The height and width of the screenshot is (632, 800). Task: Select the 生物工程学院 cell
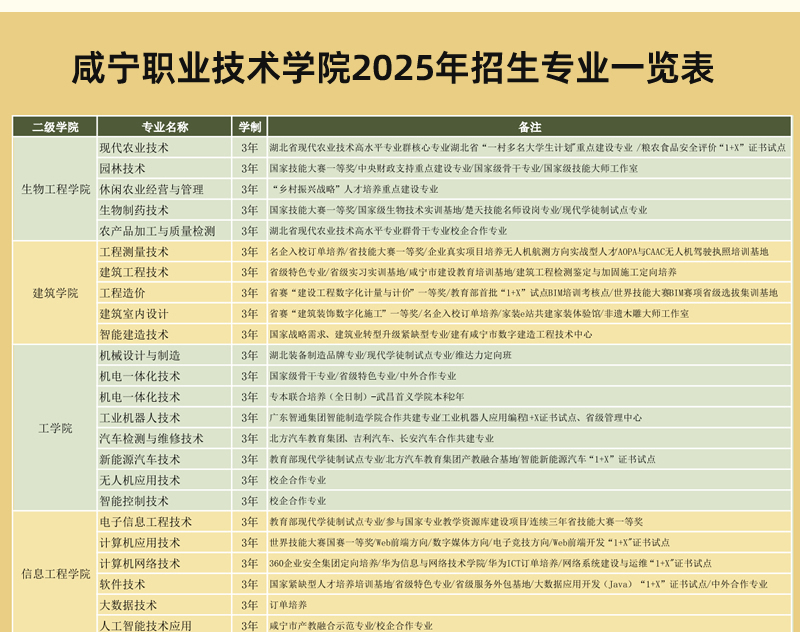click(x=55, y=189)
